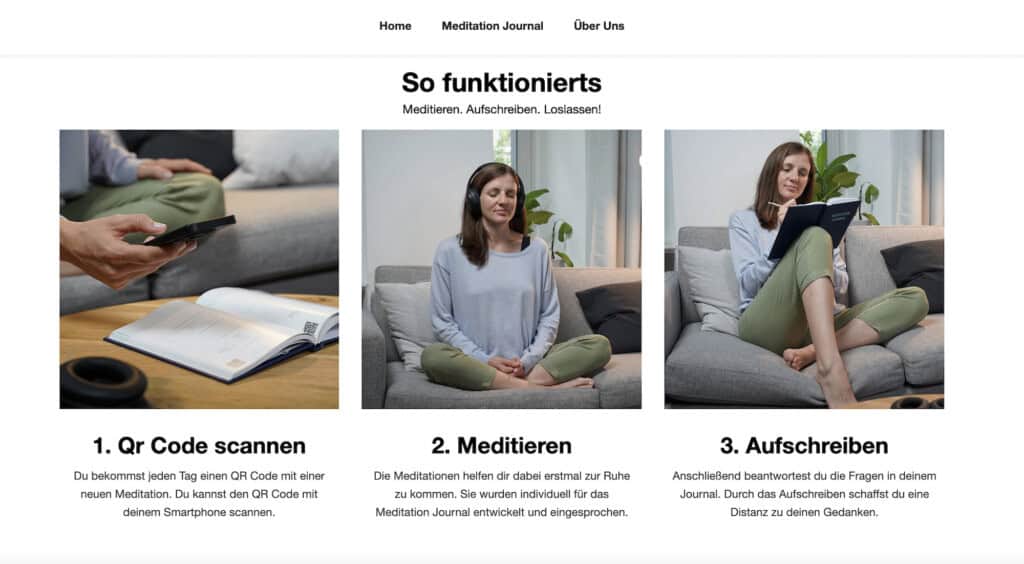Open the QR code scanning photo
The width and height of the screenshot is (1024, 564).
pyautogui.click(x=199, y=269)
